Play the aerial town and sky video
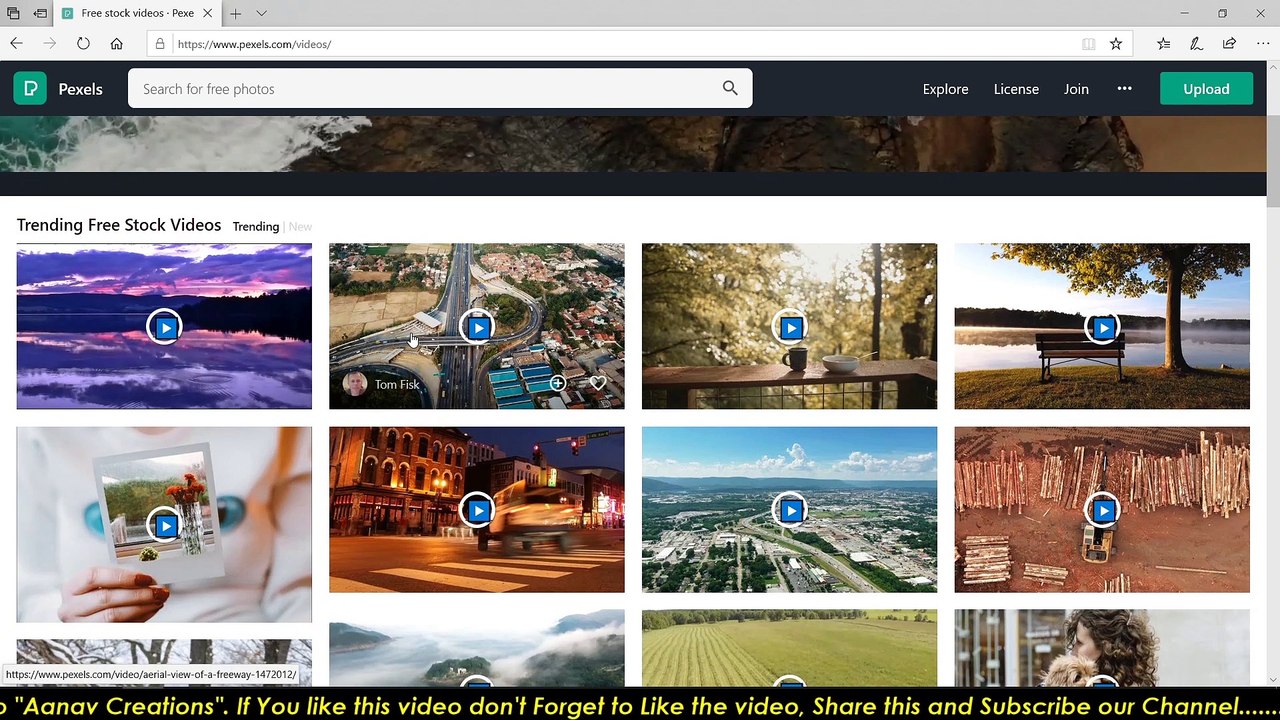The image size is (1280, 720). (x=790, y=510)
